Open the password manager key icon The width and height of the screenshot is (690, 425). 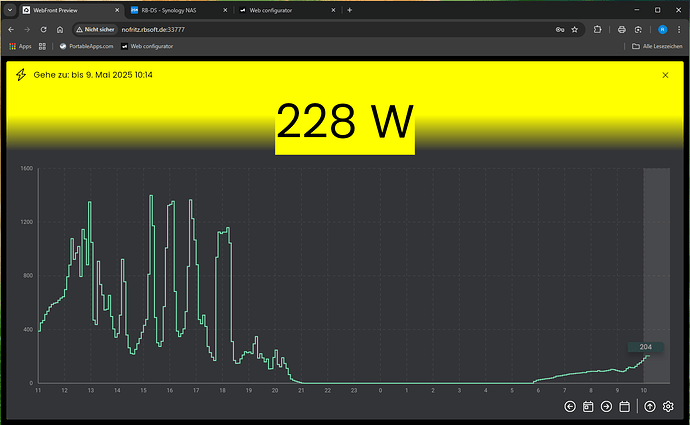pos(560,29)
